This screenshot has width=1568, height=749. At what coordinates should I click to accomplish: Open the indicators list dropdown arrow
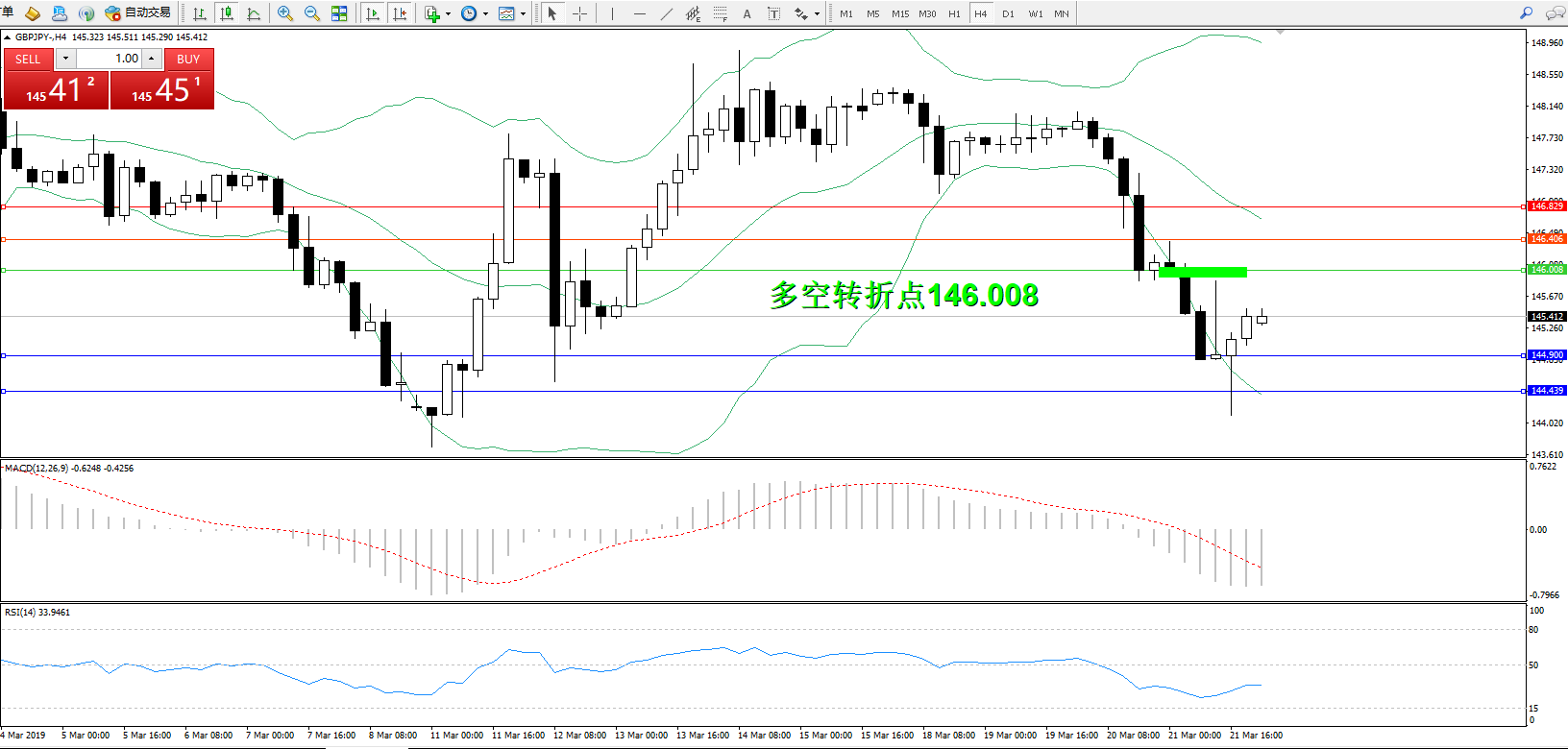tap(448, 14)
